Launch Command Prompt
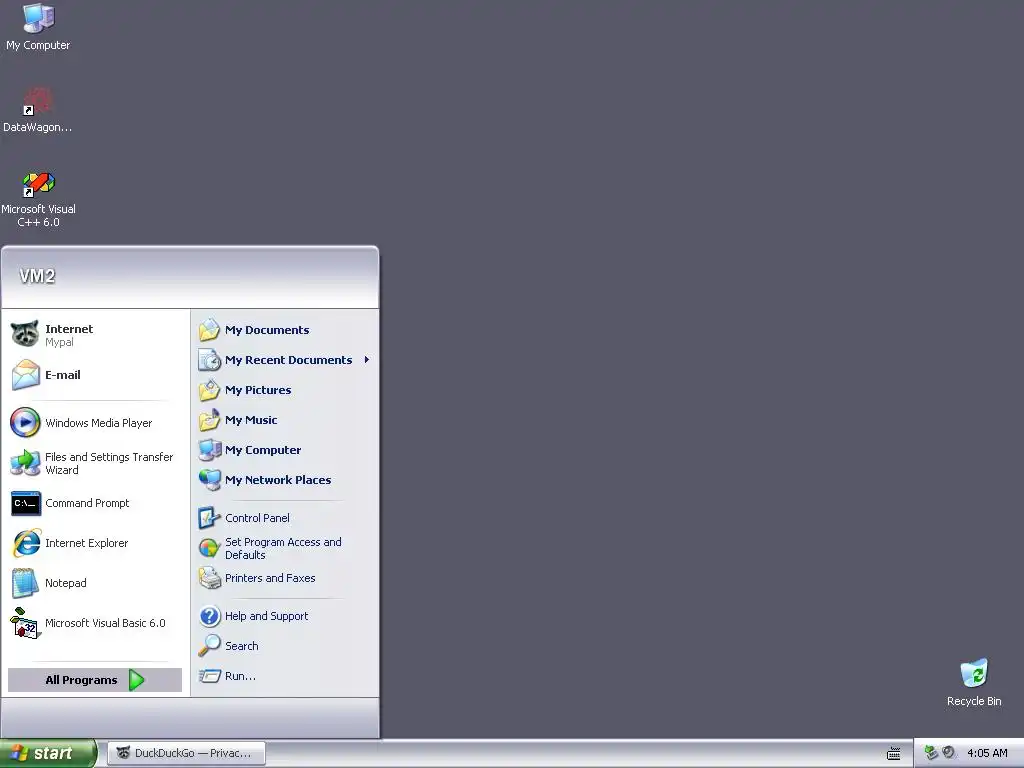The height and width of the screenshot is (768, 1024). point(96,503)
